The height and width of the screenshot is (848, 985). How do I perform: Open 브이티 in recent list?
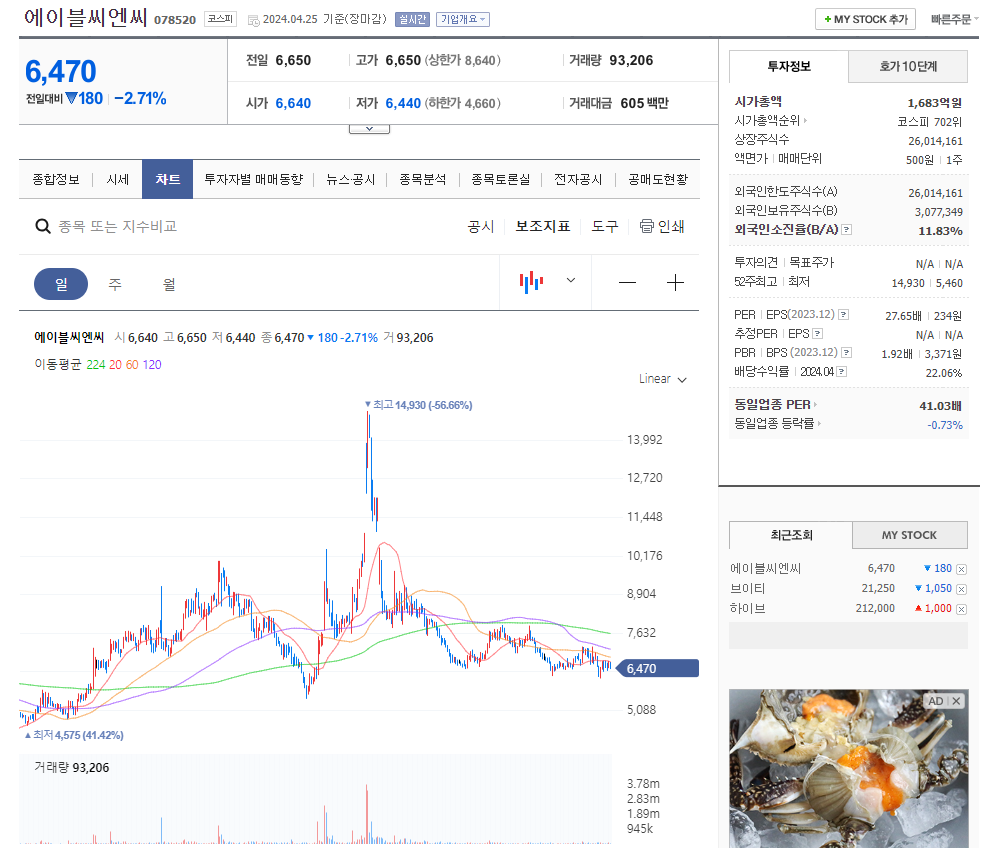pos(748,589)
